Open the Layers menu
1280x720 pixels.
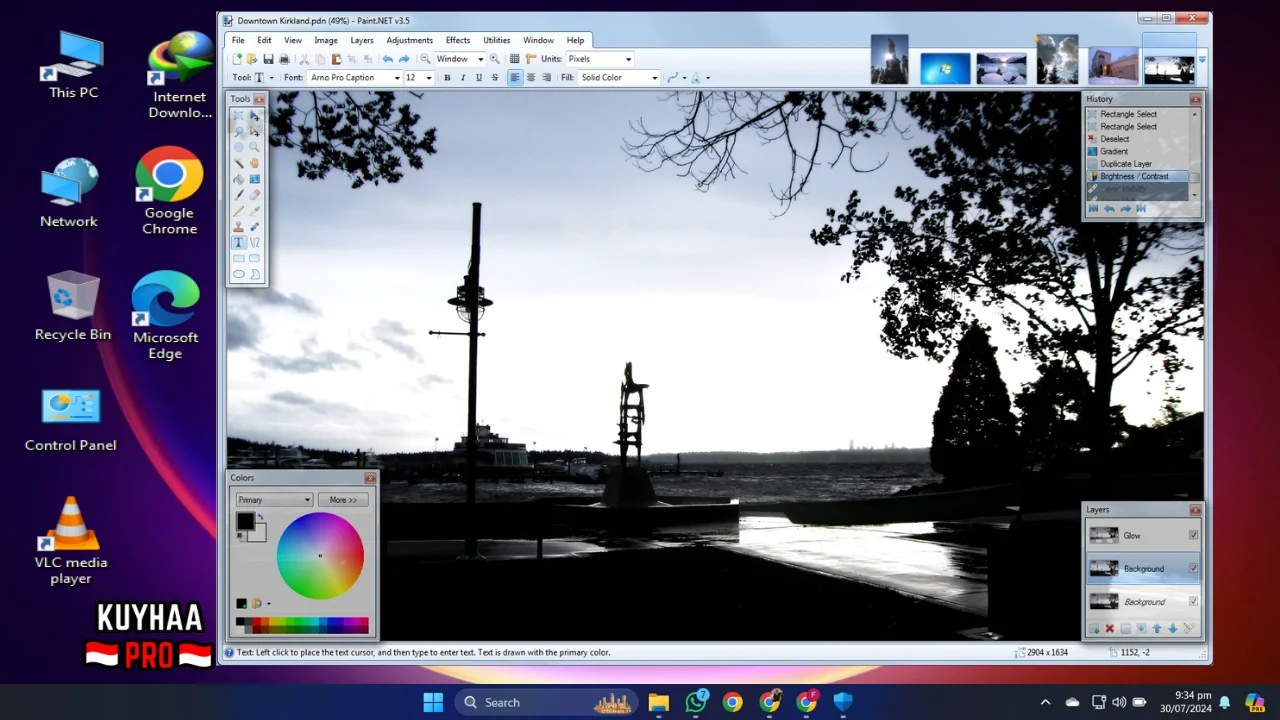point(362,41)
